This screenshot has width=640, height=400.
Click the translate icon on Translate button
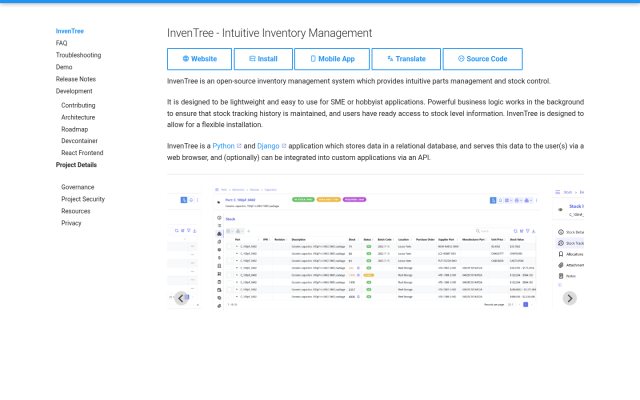390,59
